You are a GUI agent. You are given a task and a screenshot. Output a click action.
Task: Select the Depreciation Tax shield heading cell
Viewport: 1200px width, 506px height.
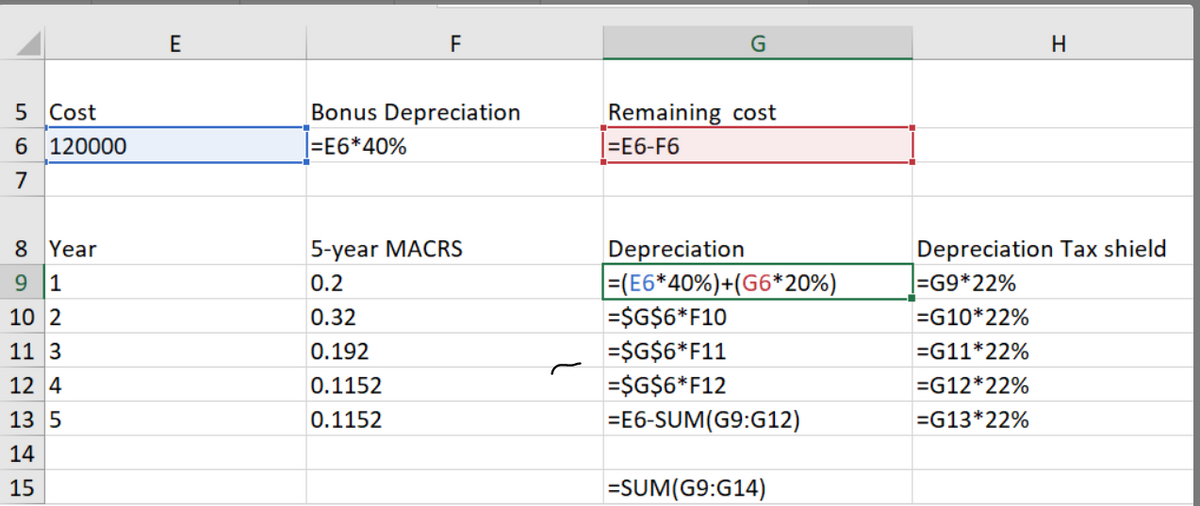tap(1057, 248)
